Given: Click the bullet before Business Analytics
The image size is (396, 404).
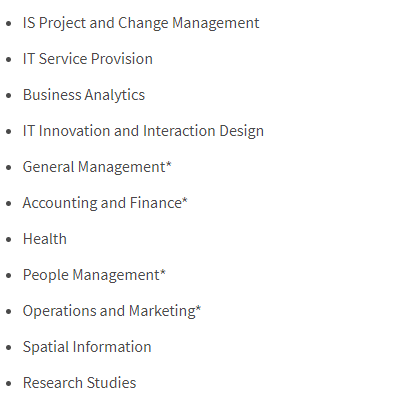Looking at the screenshot, I should [9, 95].
